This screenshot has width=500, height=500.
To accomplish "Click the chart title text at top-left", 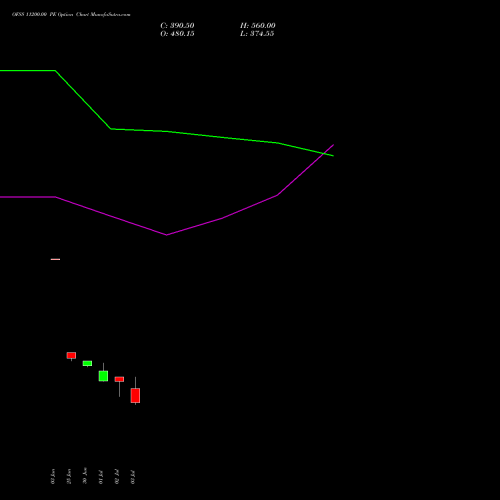I will pyautogui.click(x=71, y=15).
